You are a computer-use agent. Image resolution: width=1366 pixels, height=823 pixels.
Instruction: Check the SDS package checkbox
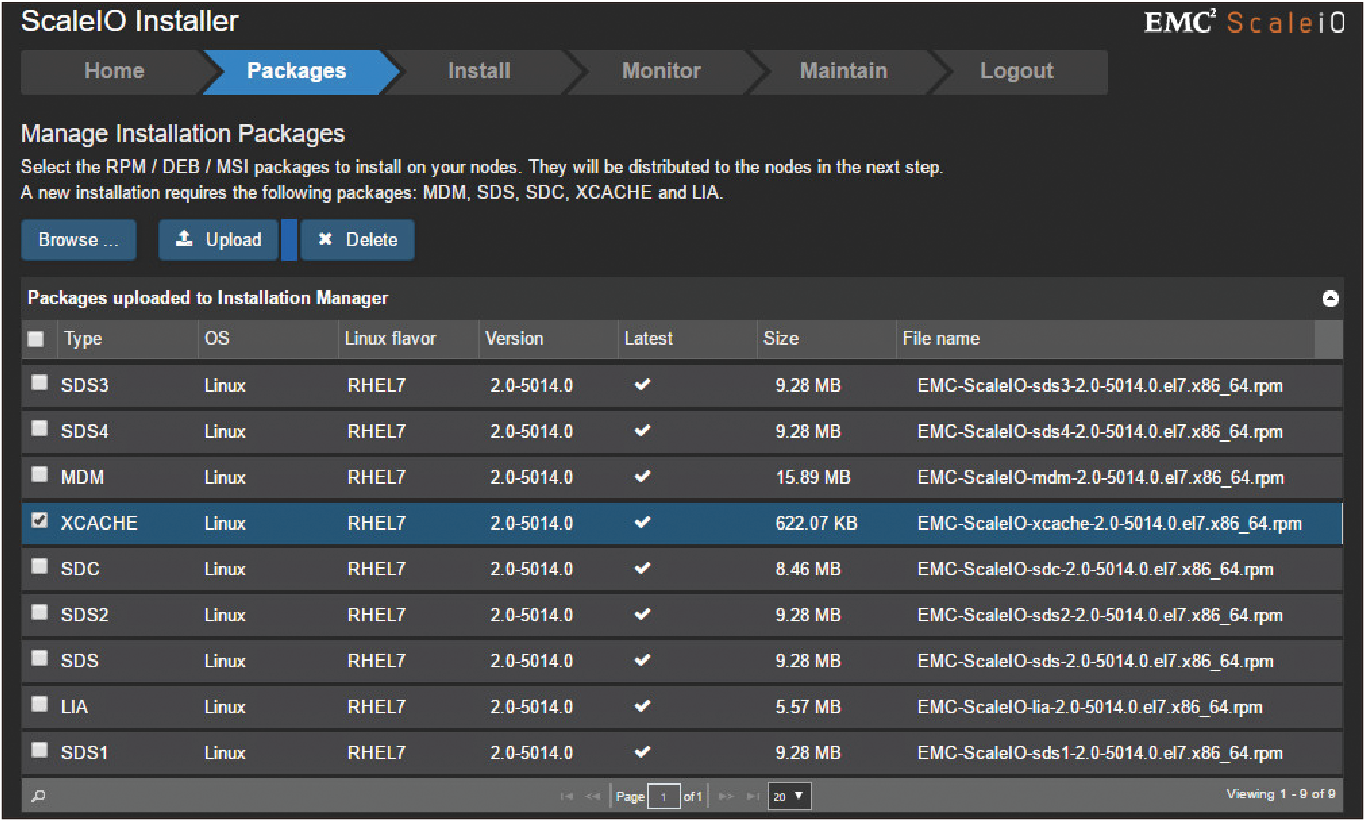(x=39, y=658)
